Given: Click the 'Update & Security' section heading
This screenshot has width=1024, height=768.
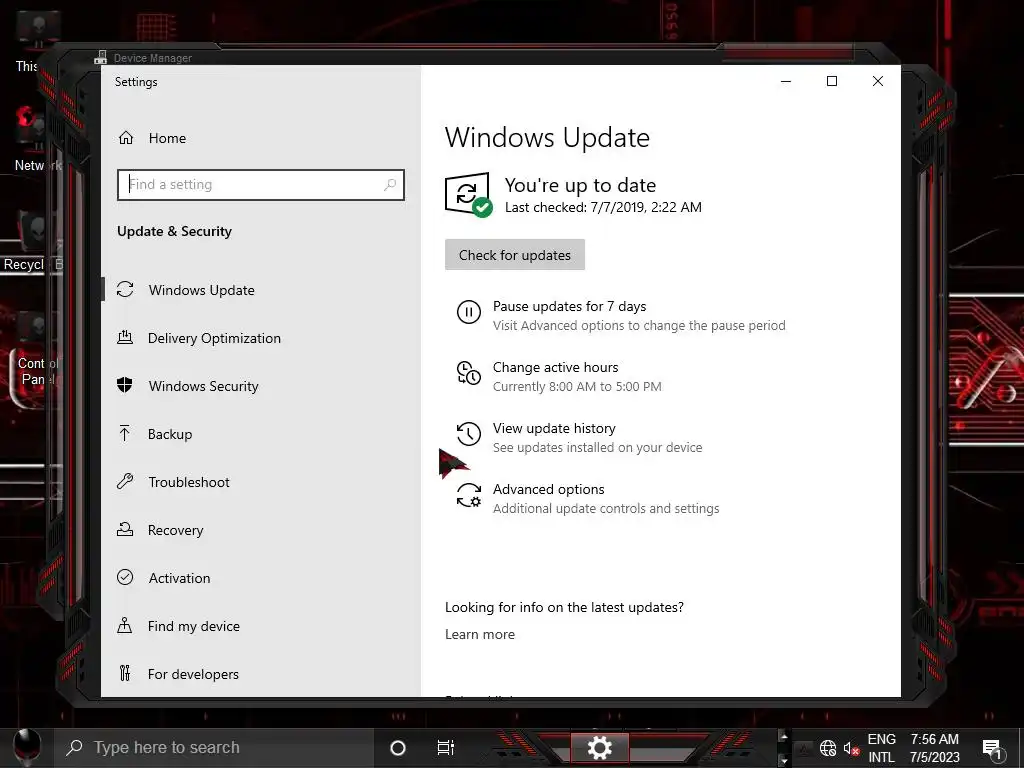Looking at the screenshot, I should pyautogui.click(x=174, y=231).
